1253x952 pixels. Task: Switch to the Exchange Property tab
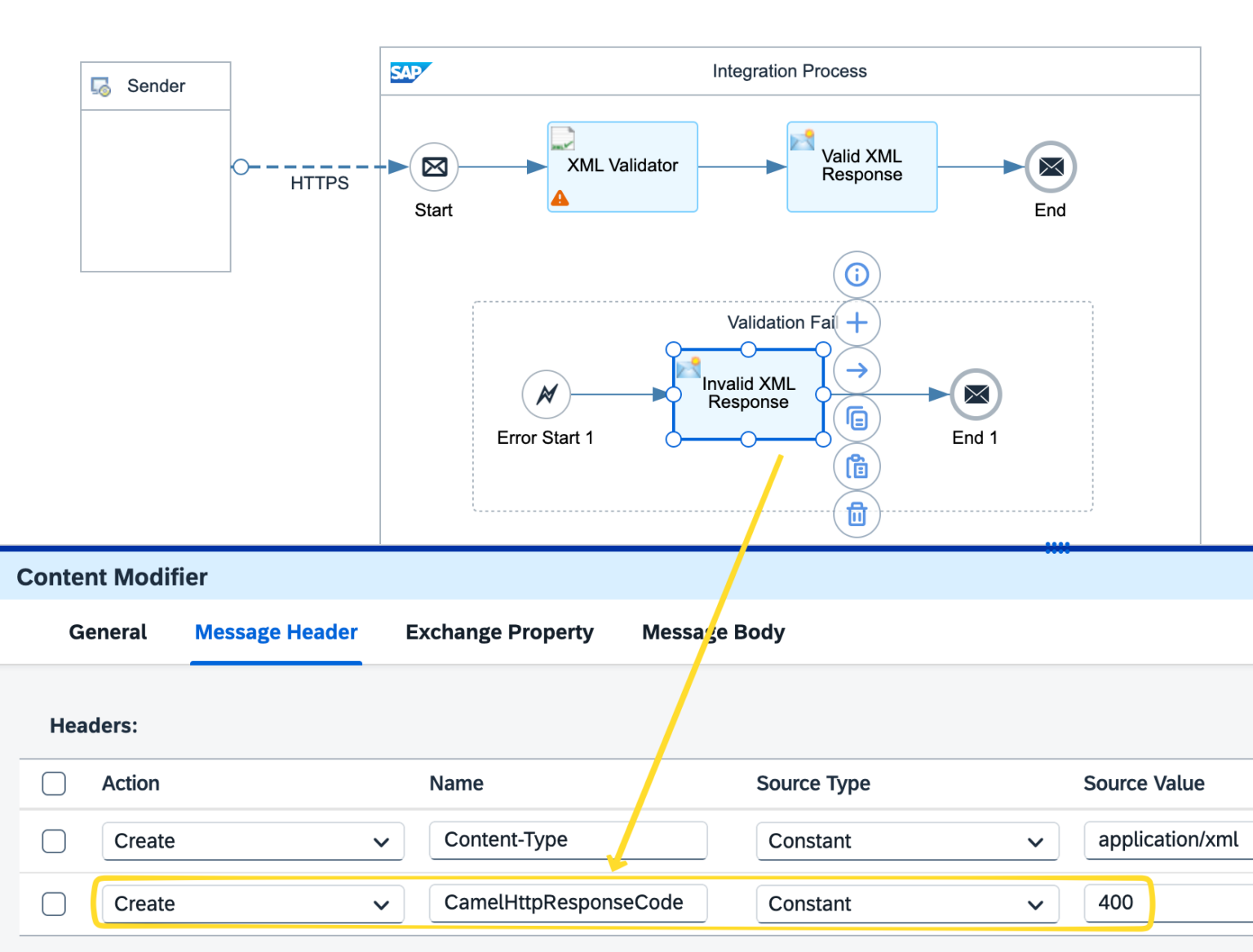click(499, 631)
